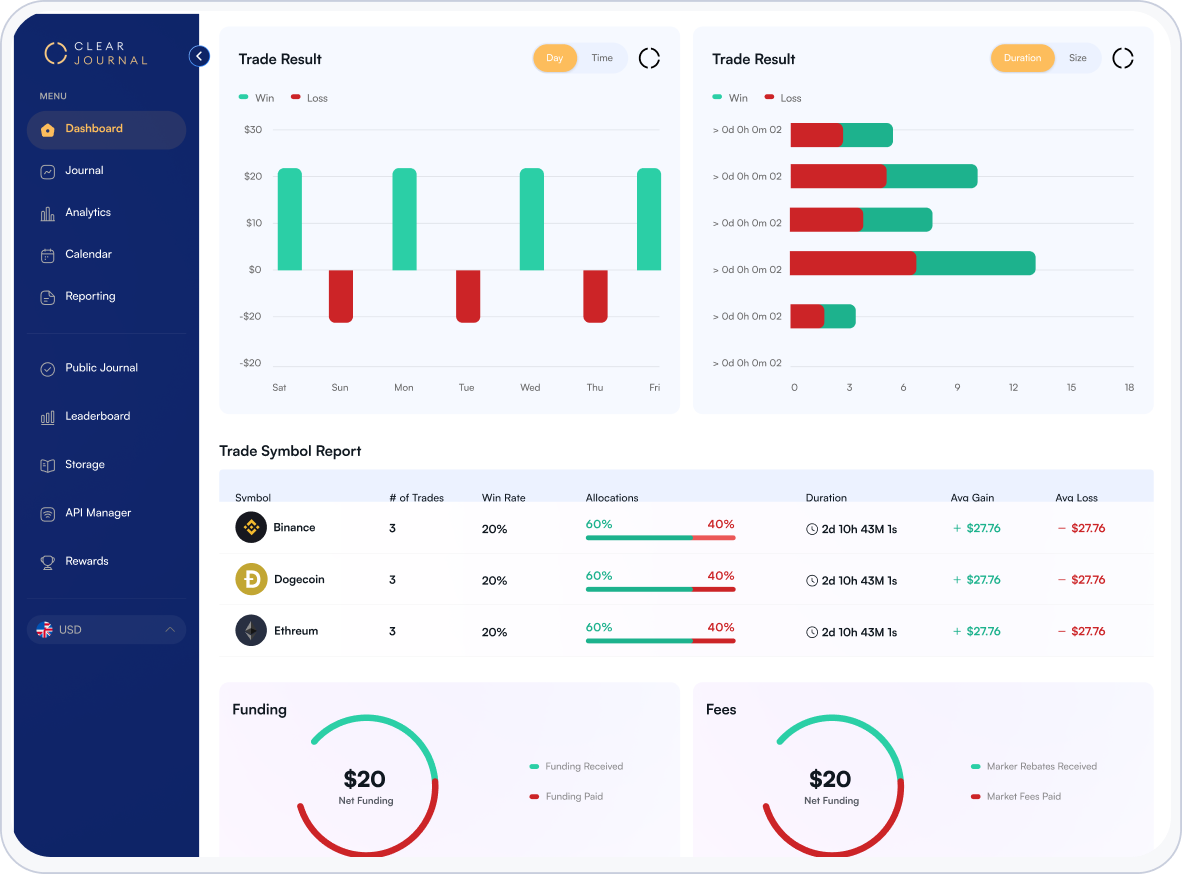This screenshot has width=1182, height=874.
Task: Click the Binance allocation progress bar
Action: coord(660,538)
